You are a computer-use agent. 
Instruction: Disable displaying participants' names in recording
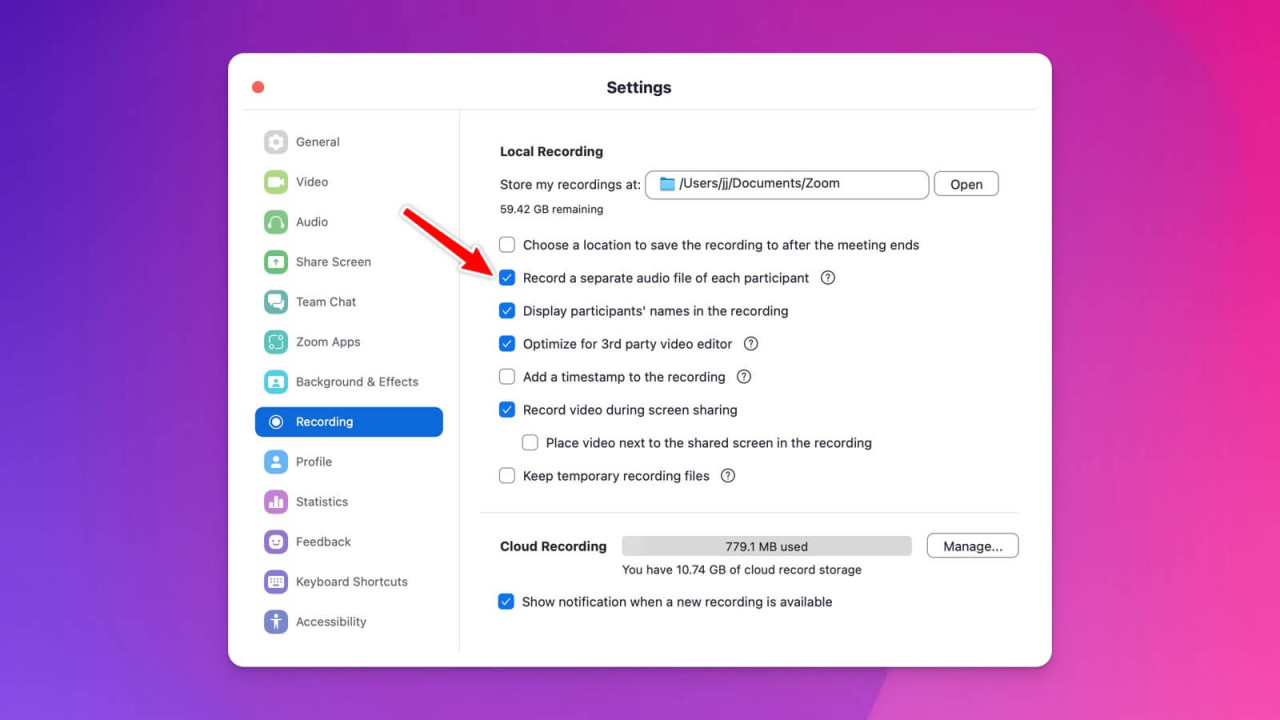click(507, 310)
